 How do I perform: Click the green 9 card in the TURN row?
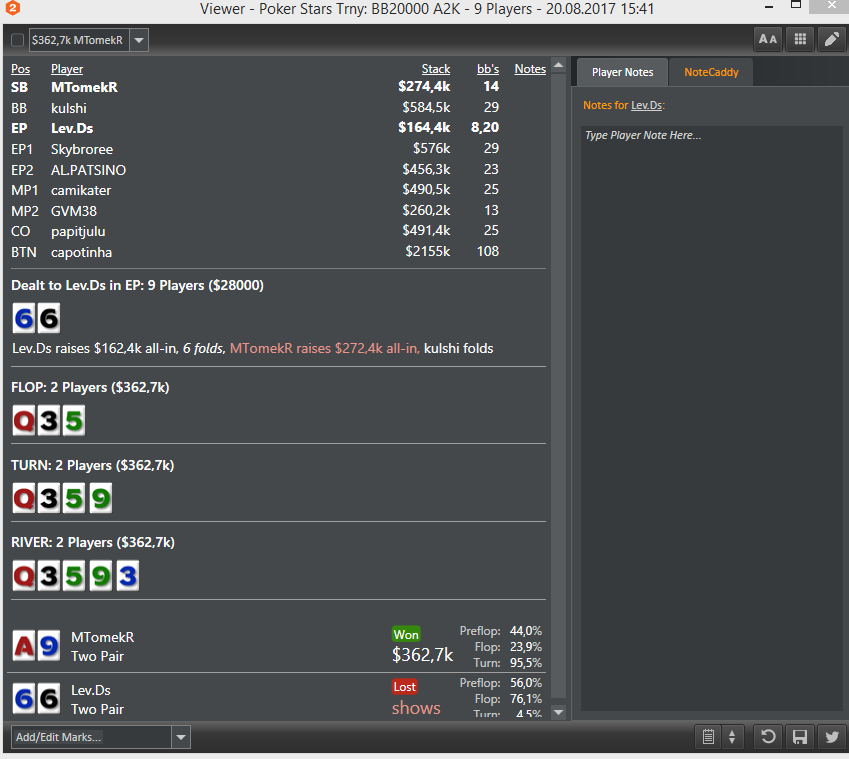pos(101,498)
